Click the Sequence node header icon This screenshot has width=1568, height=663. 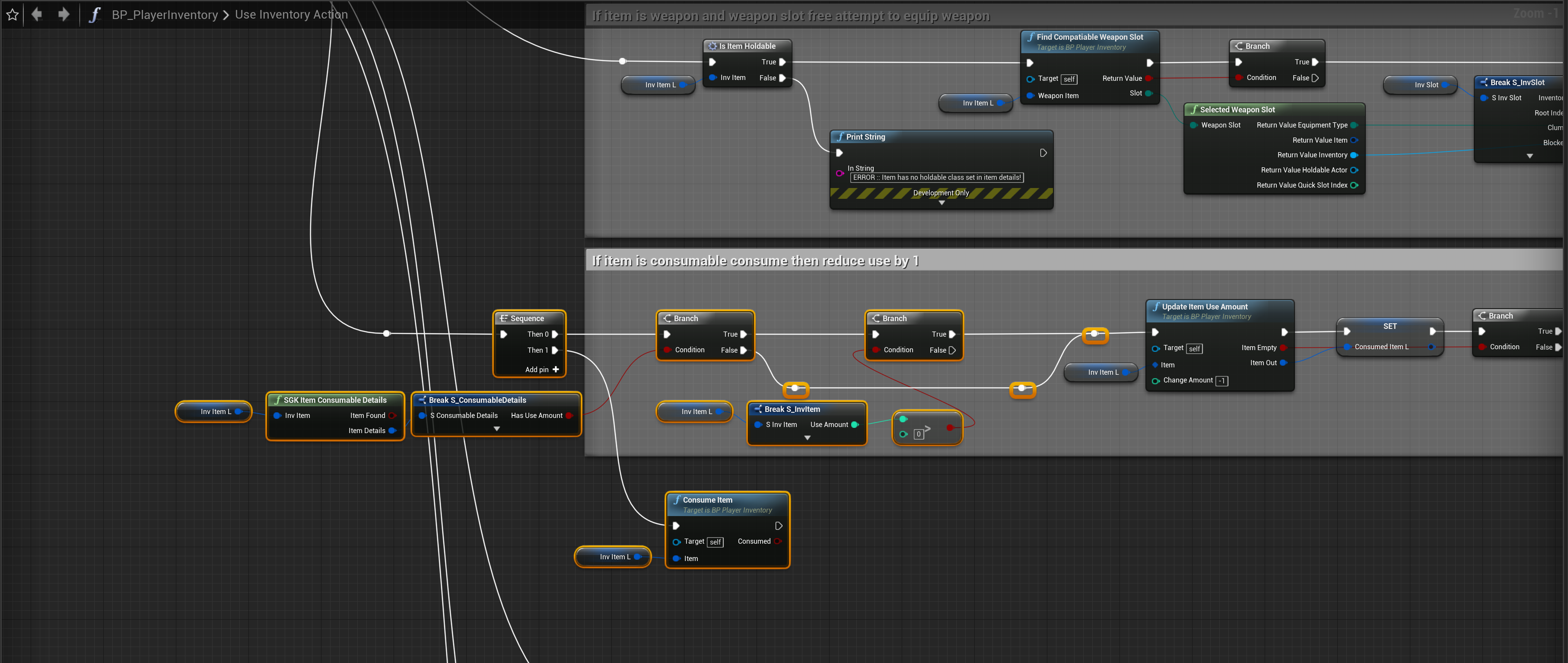503,319
